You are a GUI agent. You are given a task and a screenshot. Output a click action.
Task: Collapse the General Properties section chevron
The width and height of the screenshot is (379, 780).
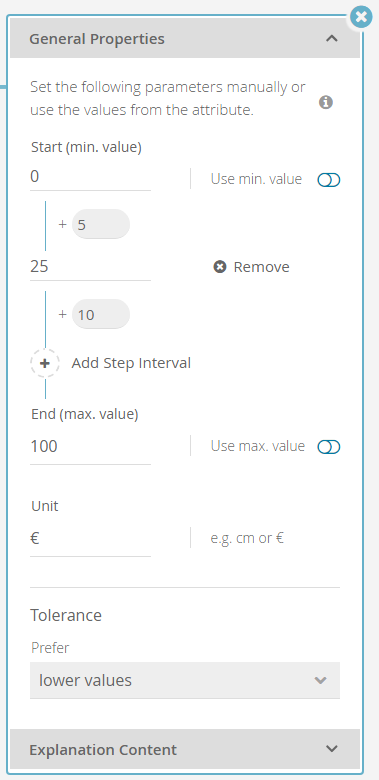(x=332, y=38)
